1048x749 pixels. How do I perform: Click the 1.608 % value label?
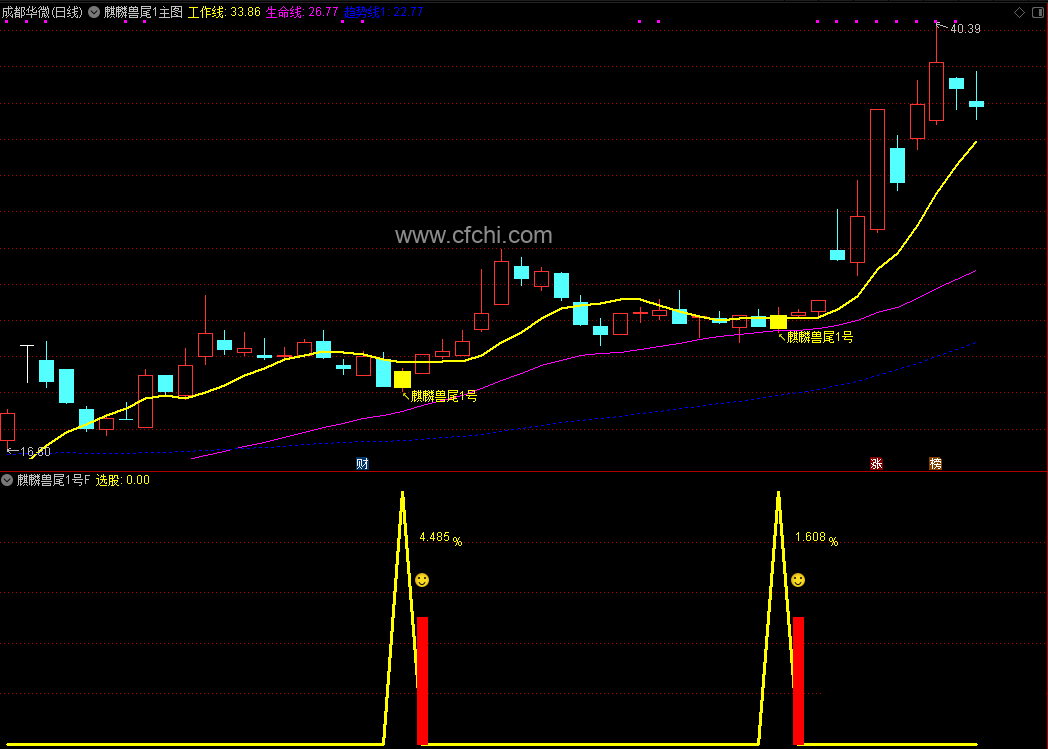(x=816, y=538)
